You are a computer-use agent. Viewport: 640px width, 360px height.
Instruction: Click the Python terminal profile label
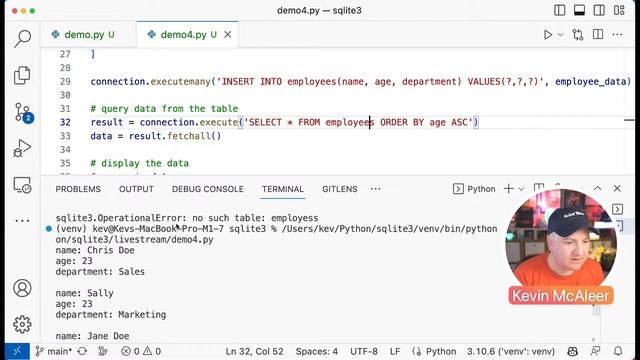click(x=474, y=189)
